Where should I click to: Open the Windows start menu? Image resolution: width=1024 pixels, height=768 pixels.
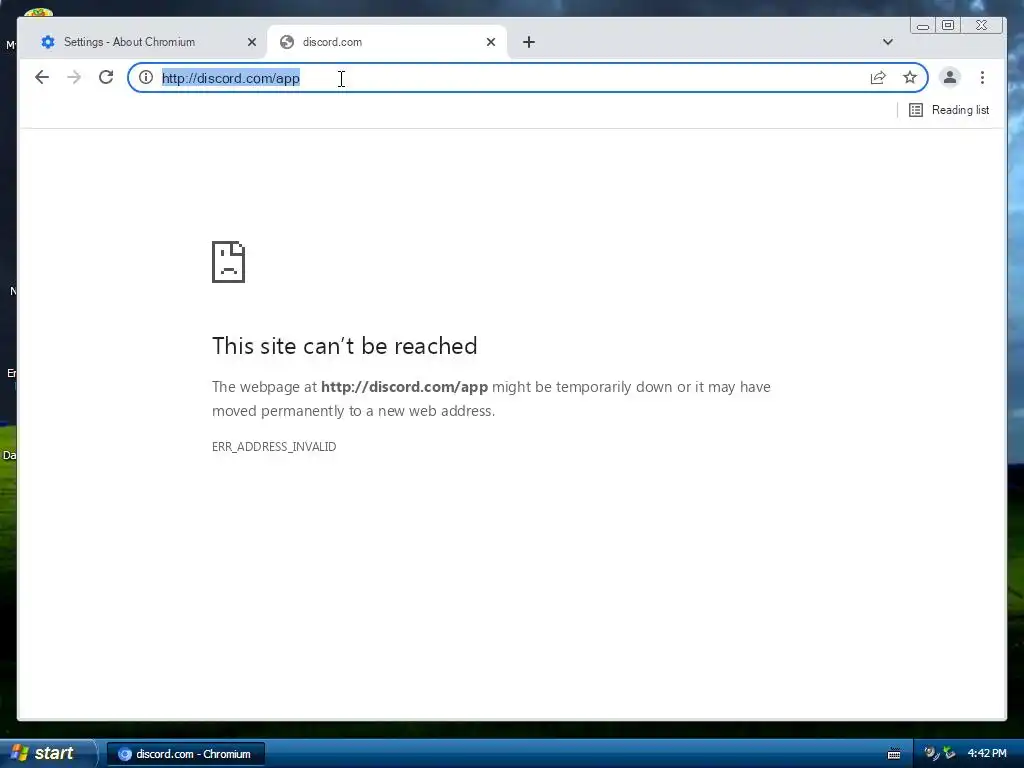(x=47, y=753)
